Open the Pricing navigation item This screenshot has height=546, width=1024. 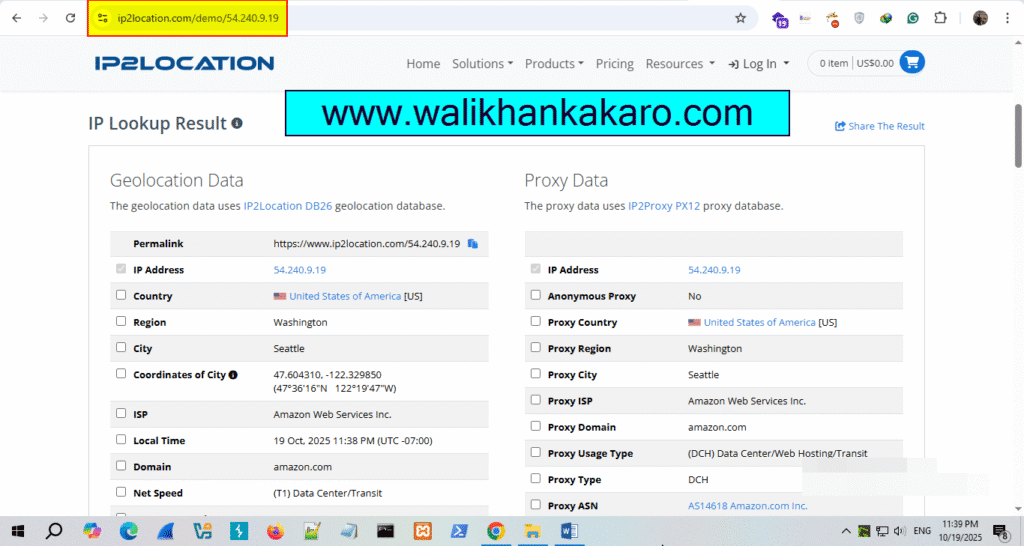point(615,63)
